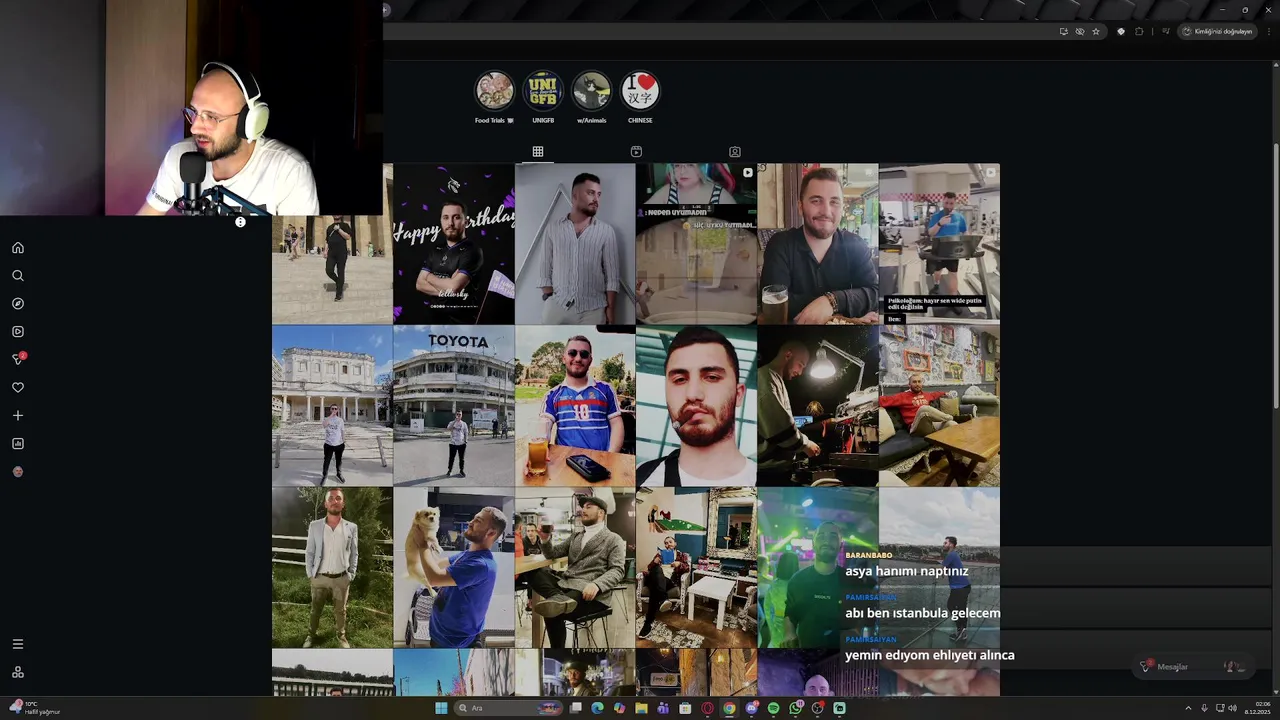Open the weather widget Hafif yağmur
The image size is (1280, 720).
[35, 708]
